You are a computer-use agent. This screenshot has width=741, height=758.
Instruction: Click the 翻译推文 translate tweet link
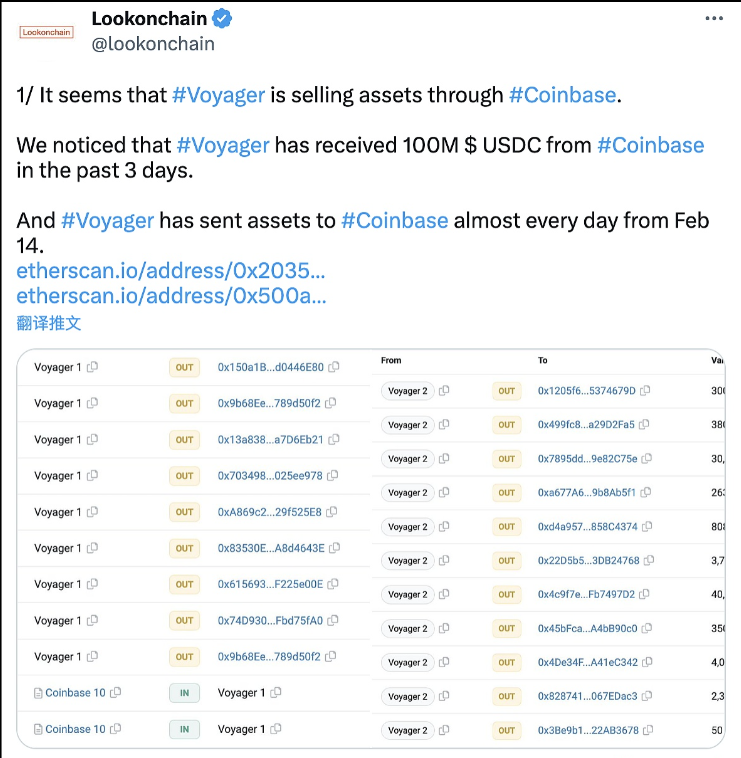49,323
